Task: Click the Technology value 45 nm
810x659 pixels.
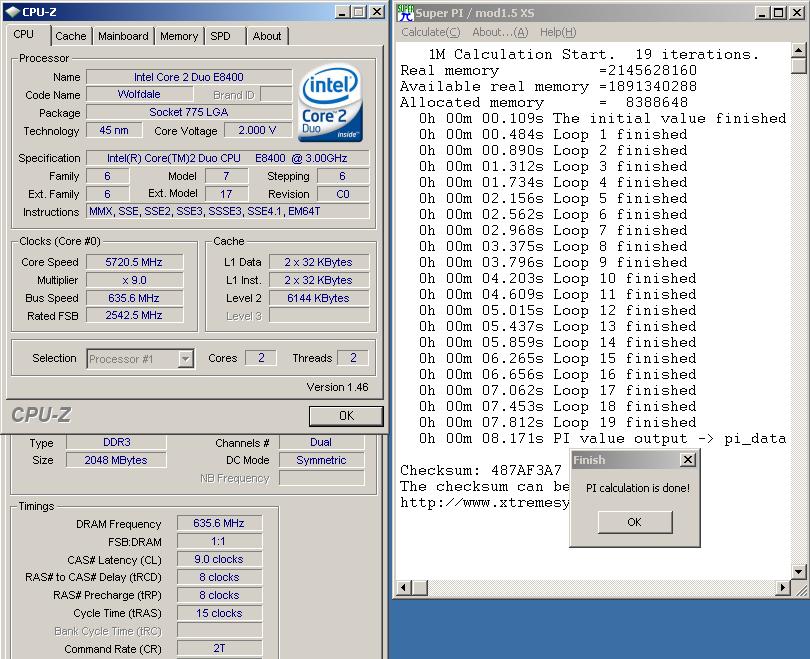Action: click(114, 130)
